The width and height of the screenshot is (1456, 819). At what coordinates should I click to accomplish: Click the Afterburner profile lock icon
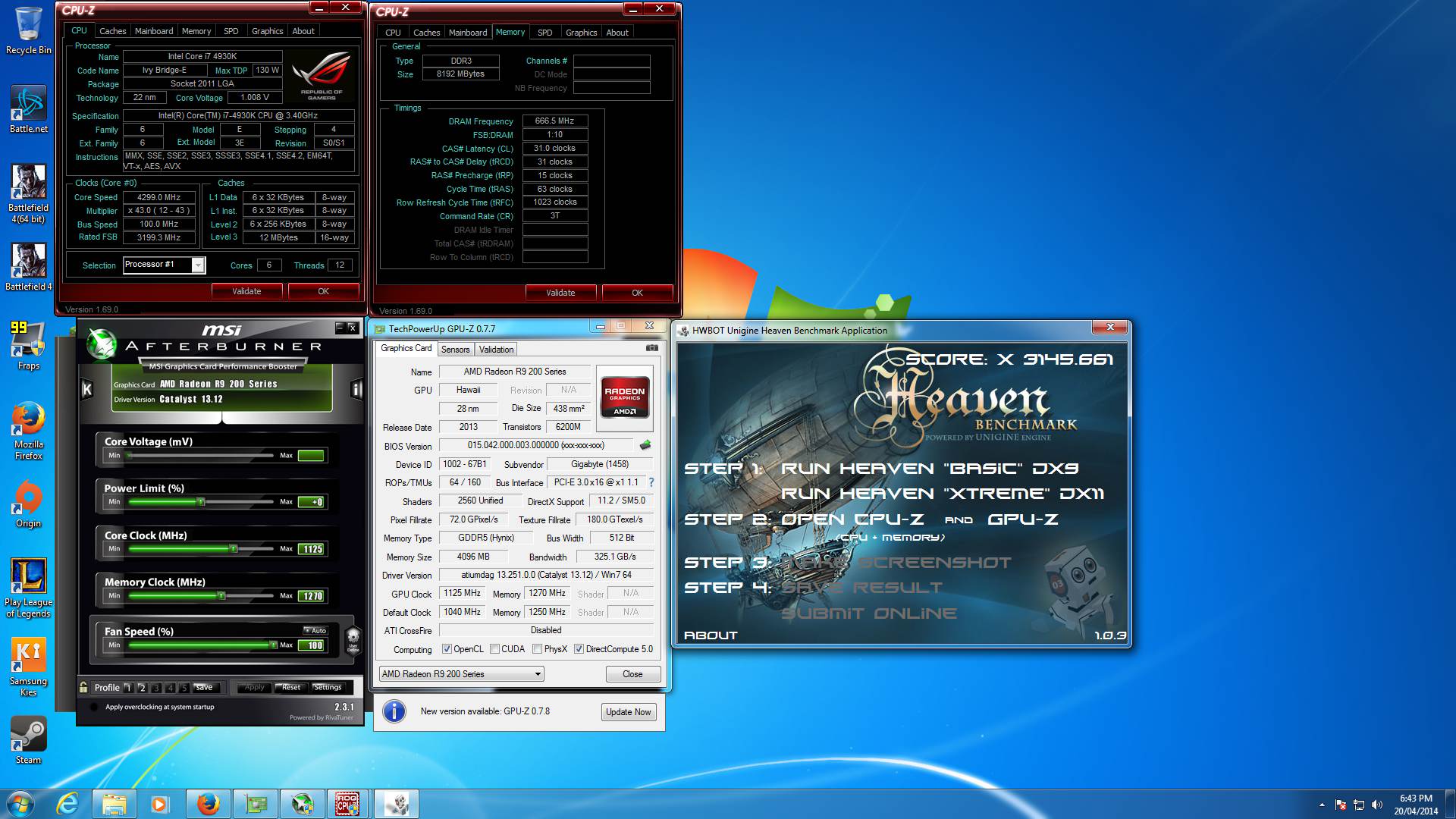84,687
